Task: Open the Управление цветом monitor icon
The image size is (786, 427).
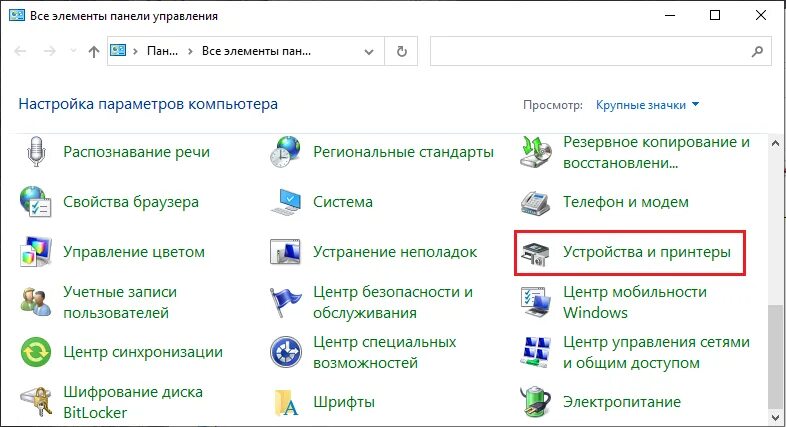Action: tap(36, 252)
